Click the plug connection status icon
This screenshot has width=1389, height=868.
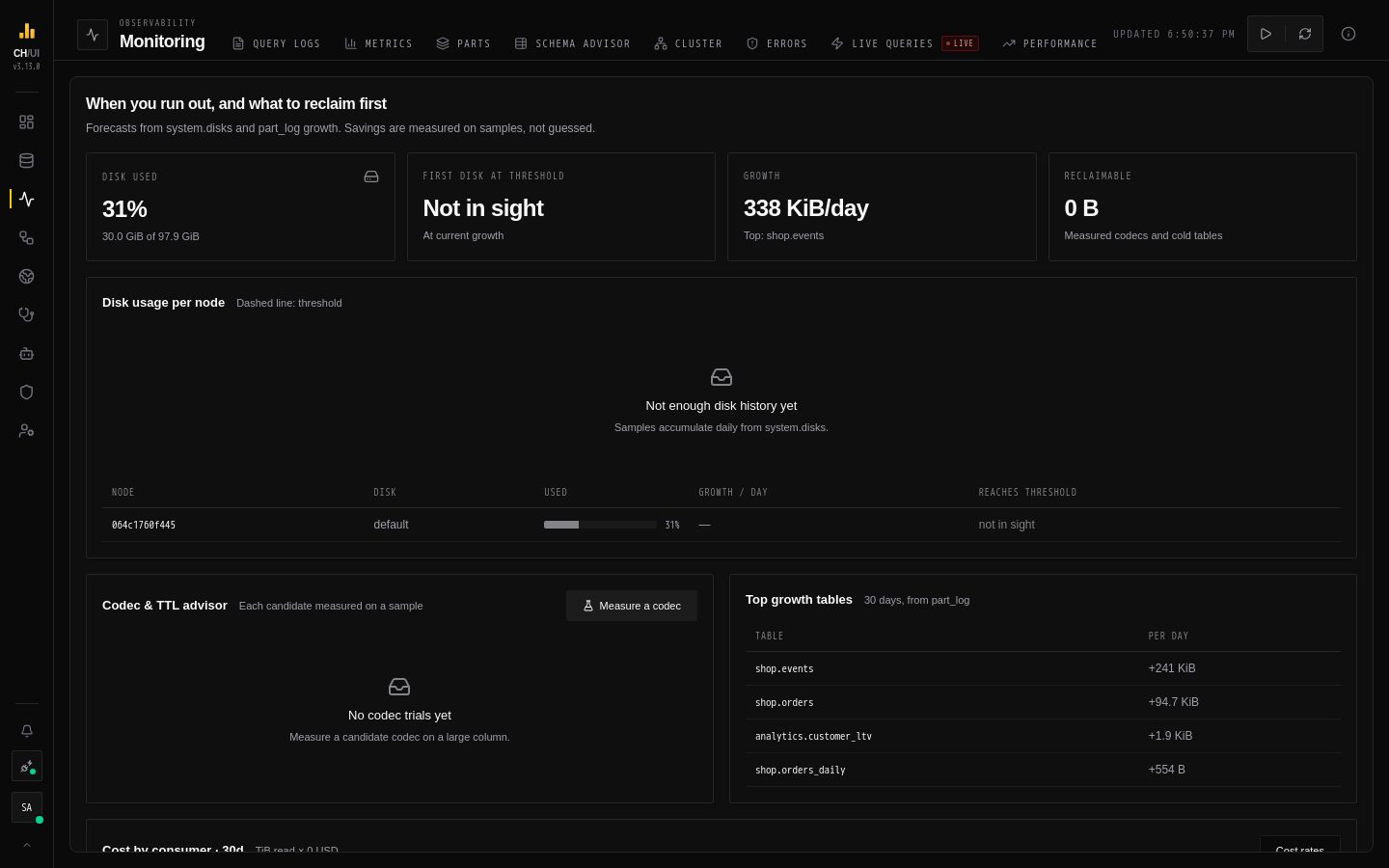pos(27,767)
